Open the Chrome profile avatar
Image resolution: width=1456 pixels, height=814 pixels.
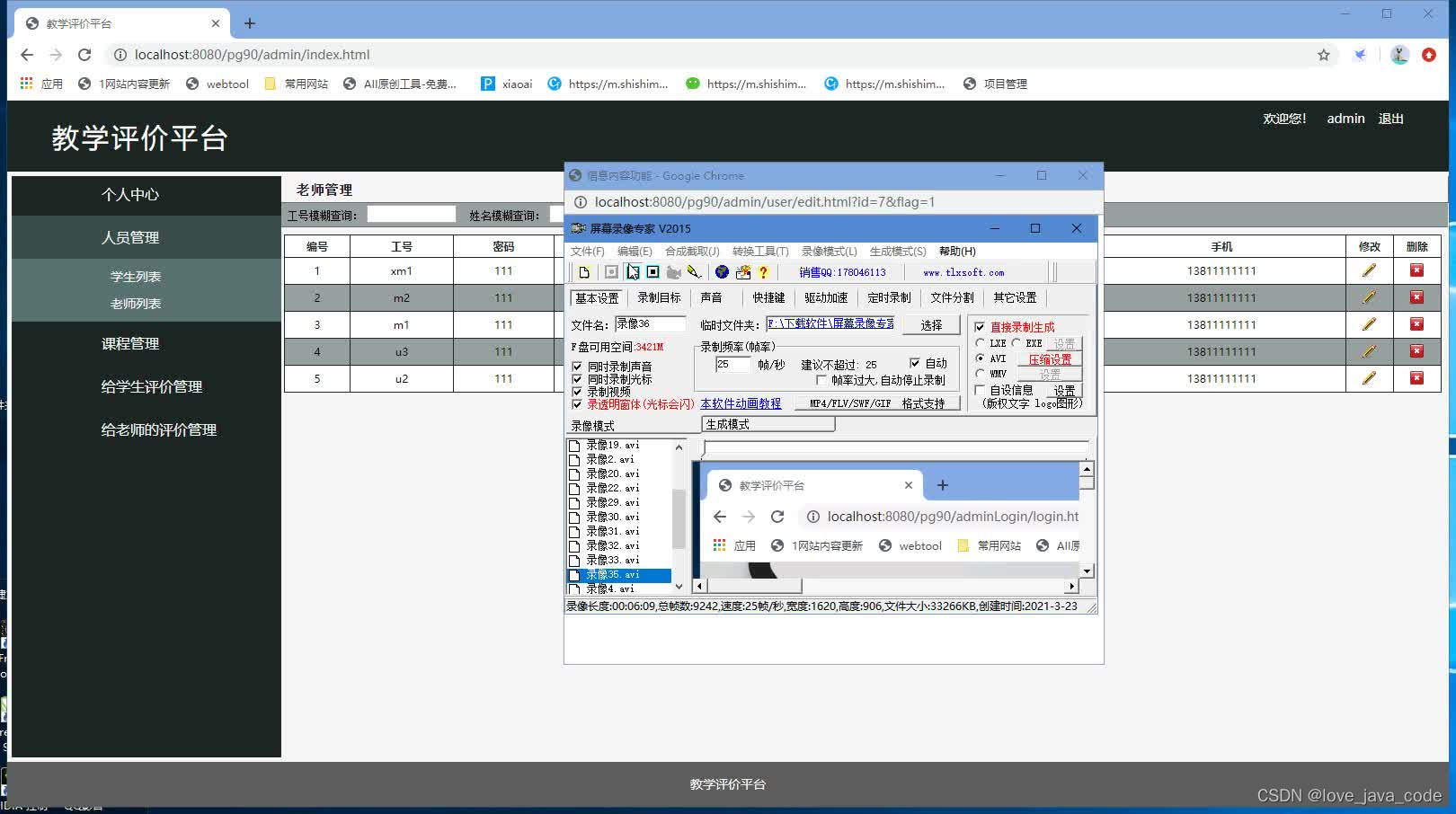[1399, 55]
